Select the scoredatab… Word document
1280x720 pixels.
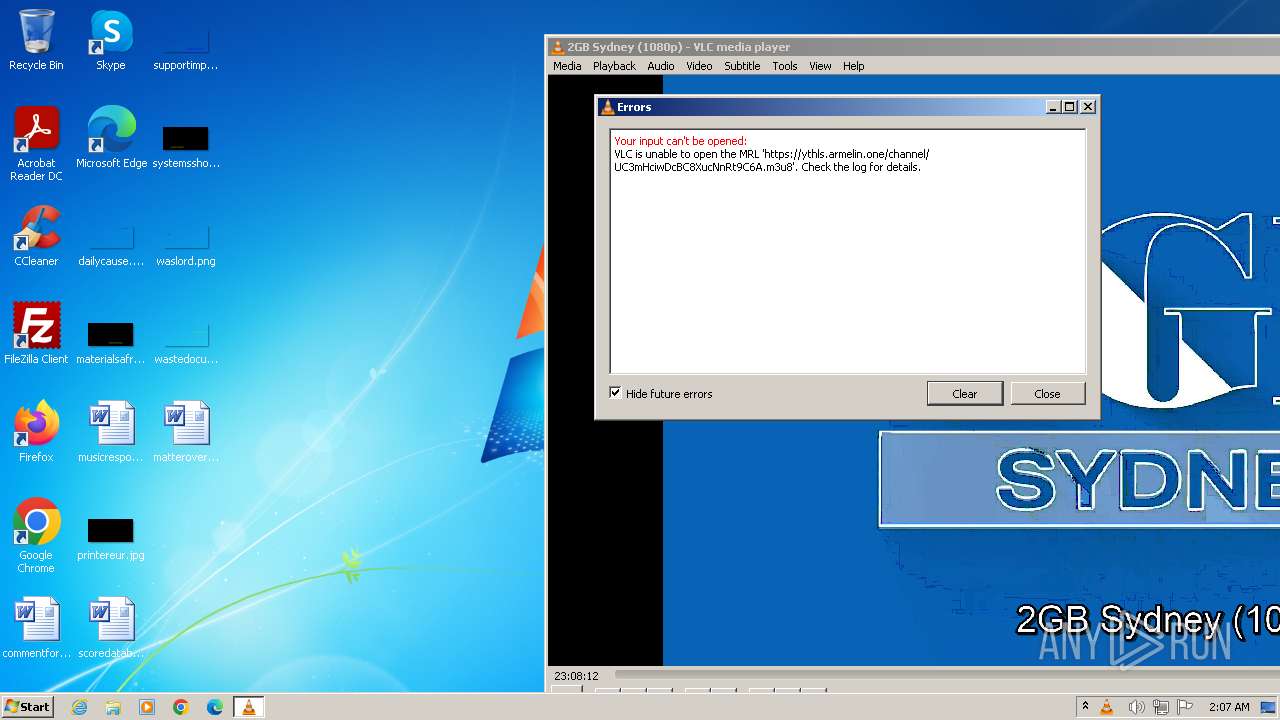click(x=110, y=628)
